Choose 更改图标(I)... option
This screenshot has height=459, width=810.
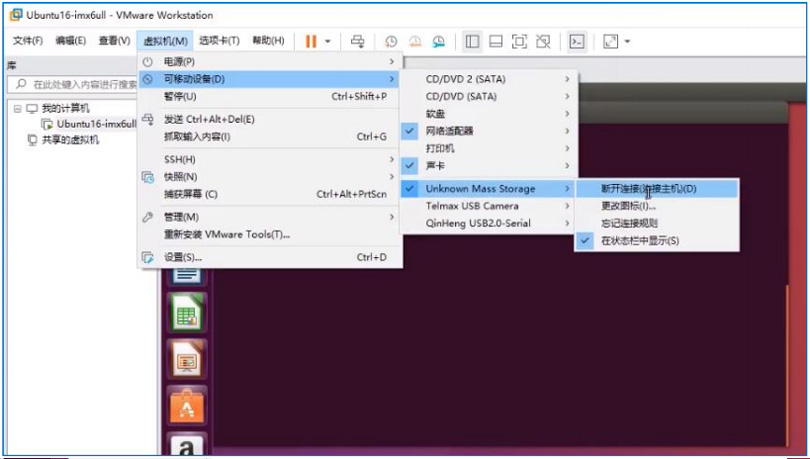(x=657, y=206)
